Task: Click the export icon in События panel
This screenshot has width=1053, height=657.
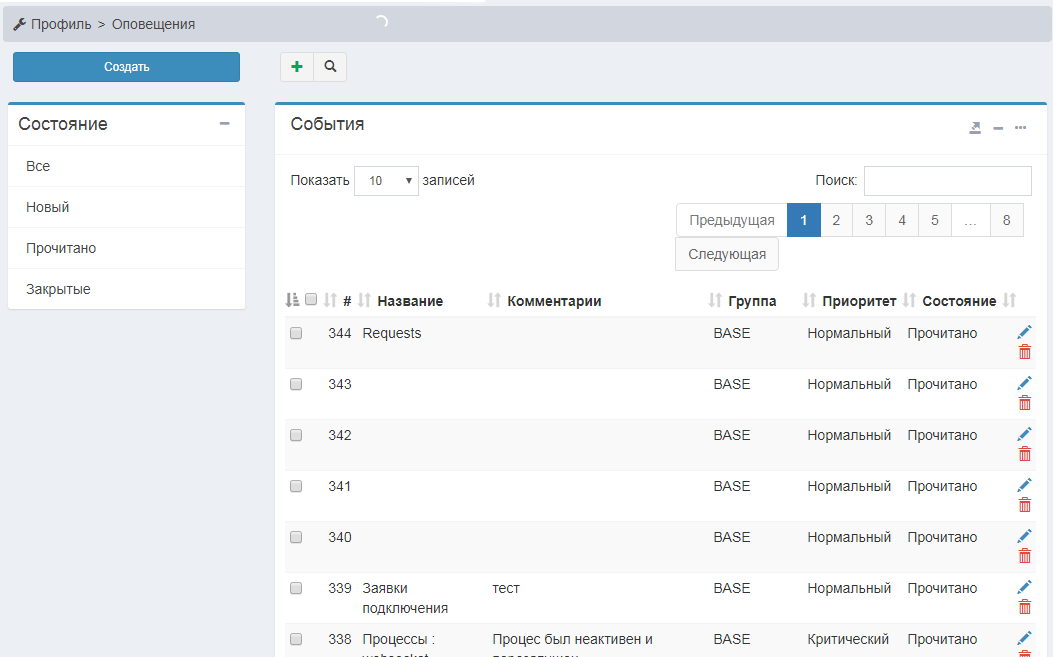Action: coord(975,128)
